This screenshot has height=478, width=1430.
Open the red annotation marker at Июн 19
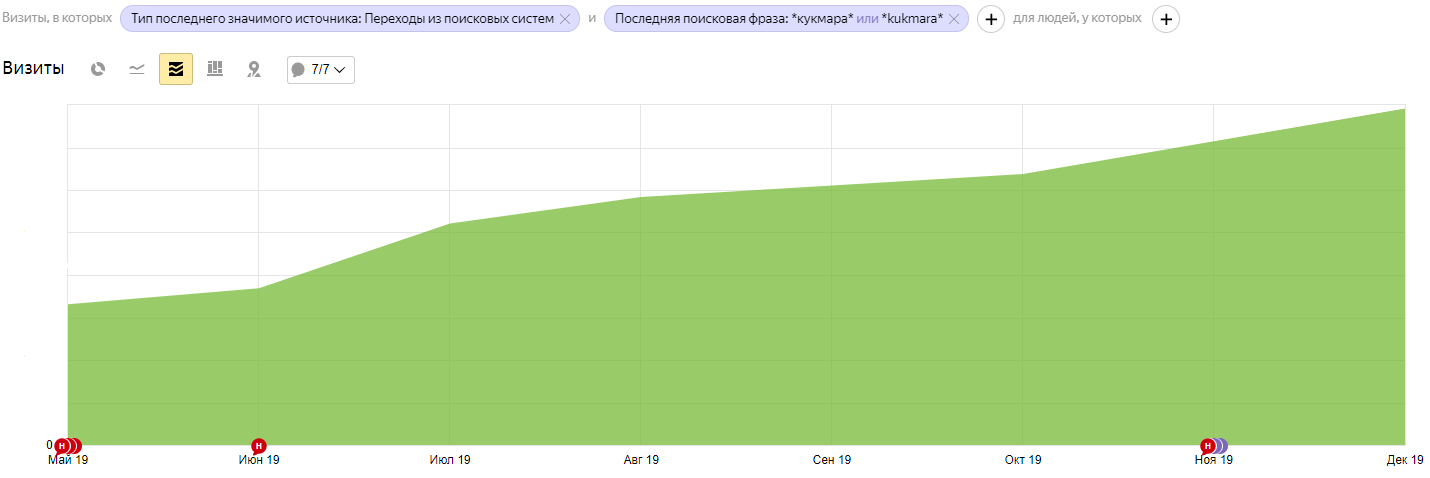pos(259,445)
